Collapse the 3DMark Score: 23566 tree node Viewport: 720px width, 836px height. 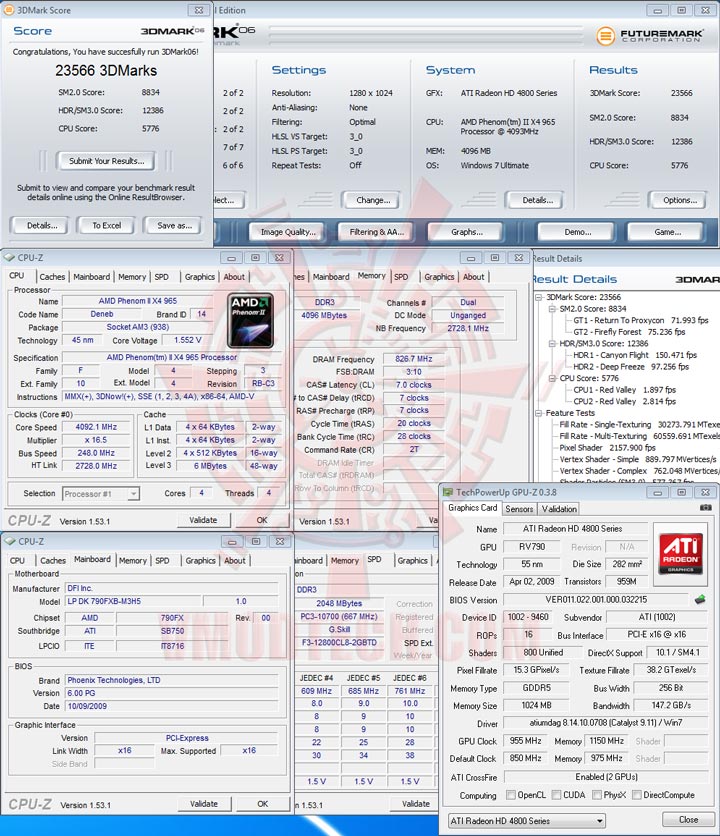[x=539, y=297]
